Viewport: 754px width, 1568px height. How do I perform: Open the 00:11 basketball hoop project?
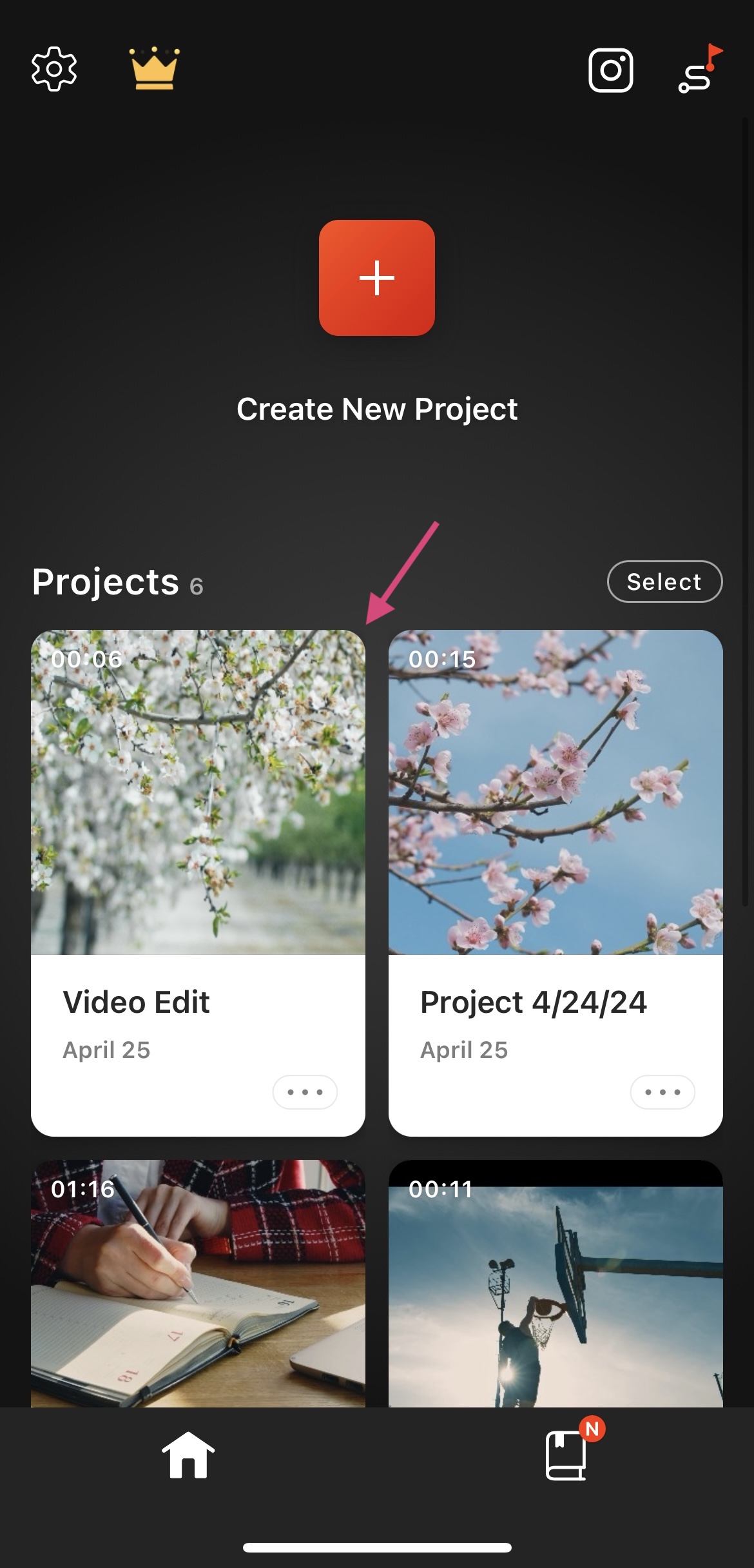[x=556, y=1283]
